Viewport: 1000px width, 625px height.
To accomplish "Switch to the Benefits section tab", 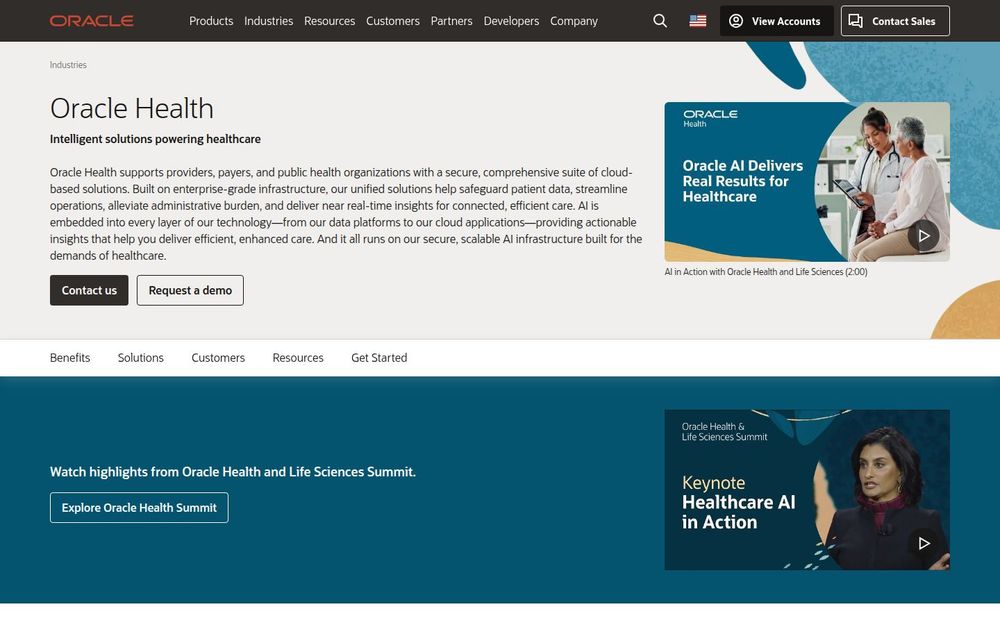I will coord(70,357).
